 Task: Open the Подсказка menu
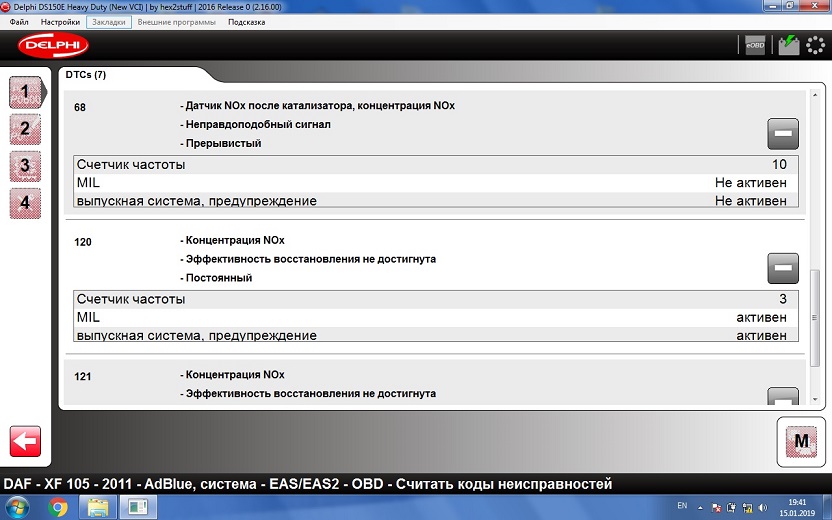tap(246, 22)
